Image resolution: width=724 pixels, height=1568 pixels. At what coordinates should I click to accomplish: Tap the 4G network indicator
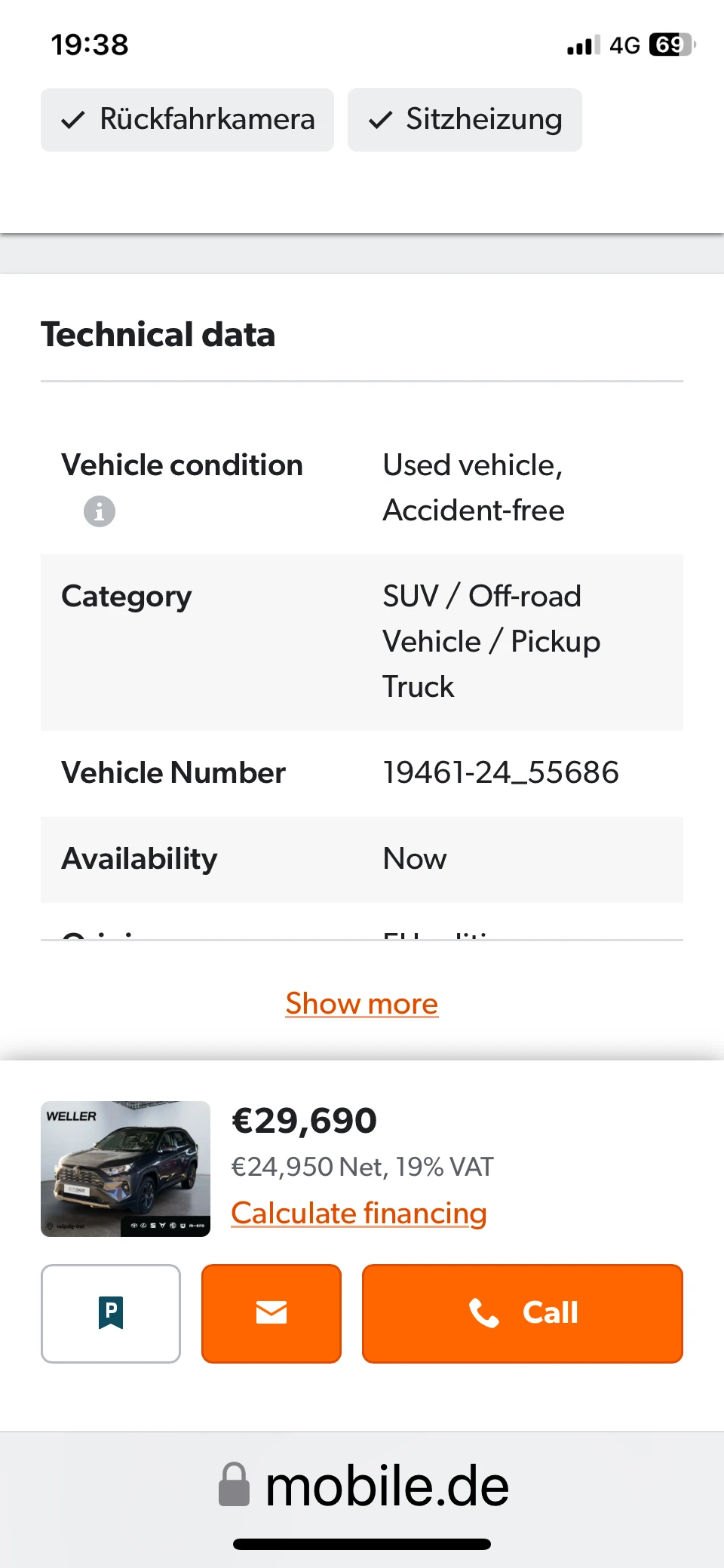[x=626, y=44]
